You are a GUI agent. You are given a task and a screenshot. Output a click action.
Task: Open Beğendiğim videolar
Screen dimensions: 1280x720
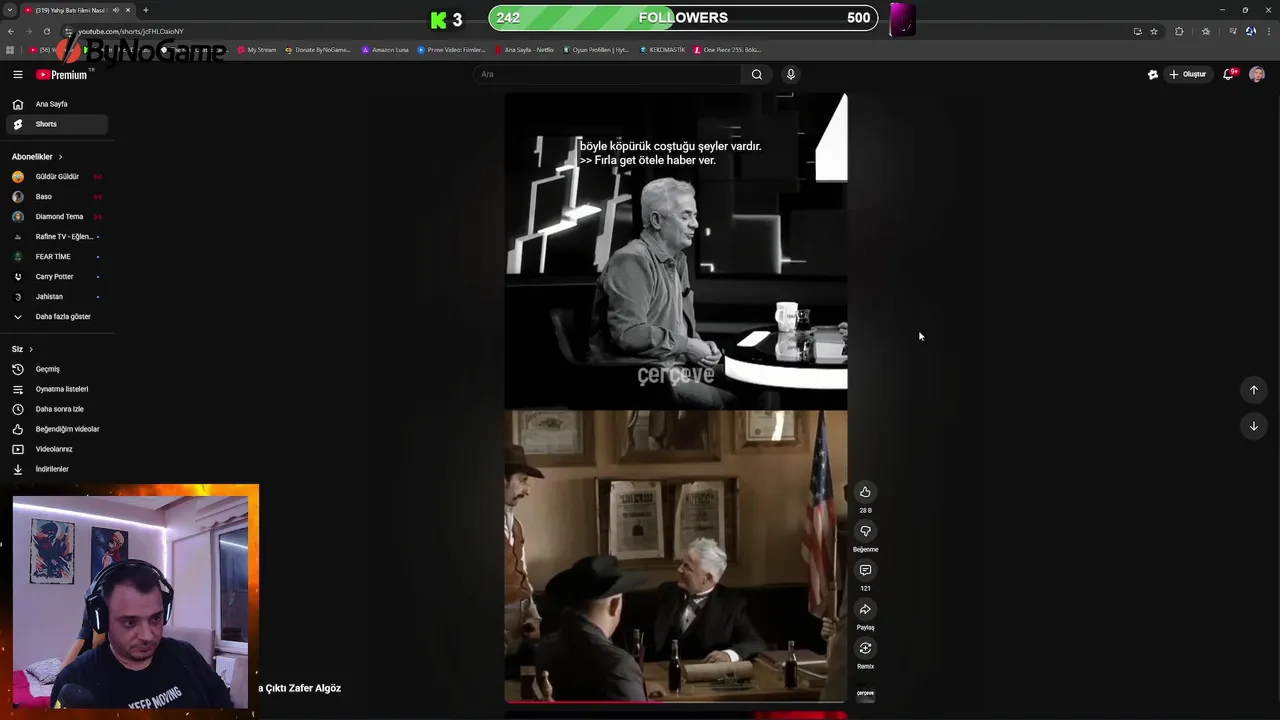click(x=55, y=429)
